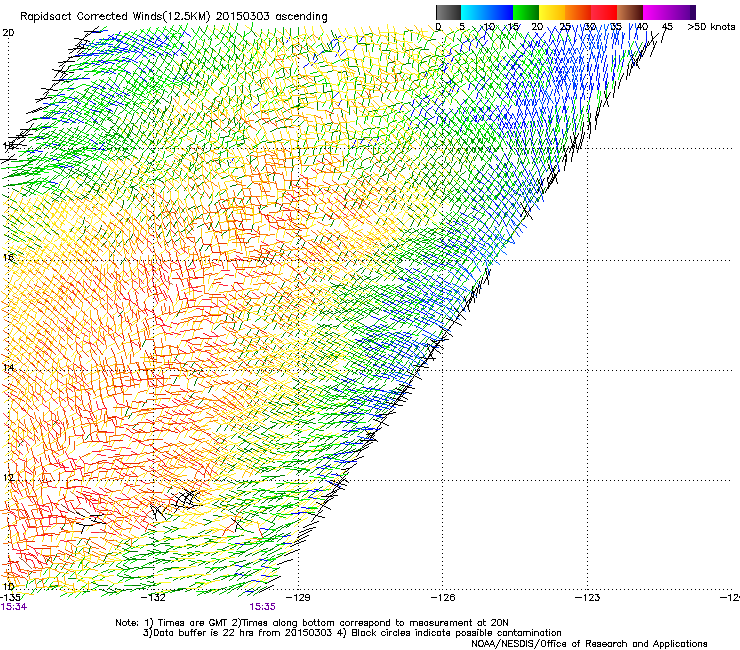Click the latitude '12' axis label
This screenshot has width=740, height=650.
click(x=8, y=478)
